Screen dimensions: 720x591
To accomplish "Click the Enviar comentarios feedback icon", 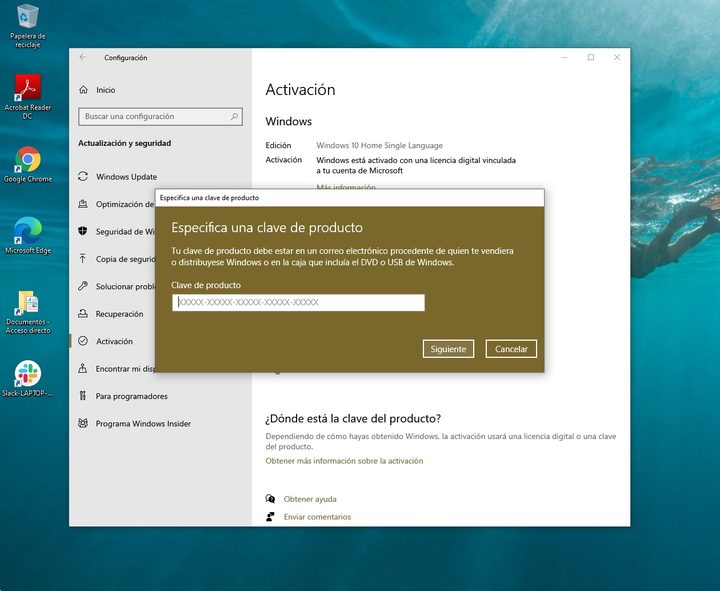I will 270,517.
